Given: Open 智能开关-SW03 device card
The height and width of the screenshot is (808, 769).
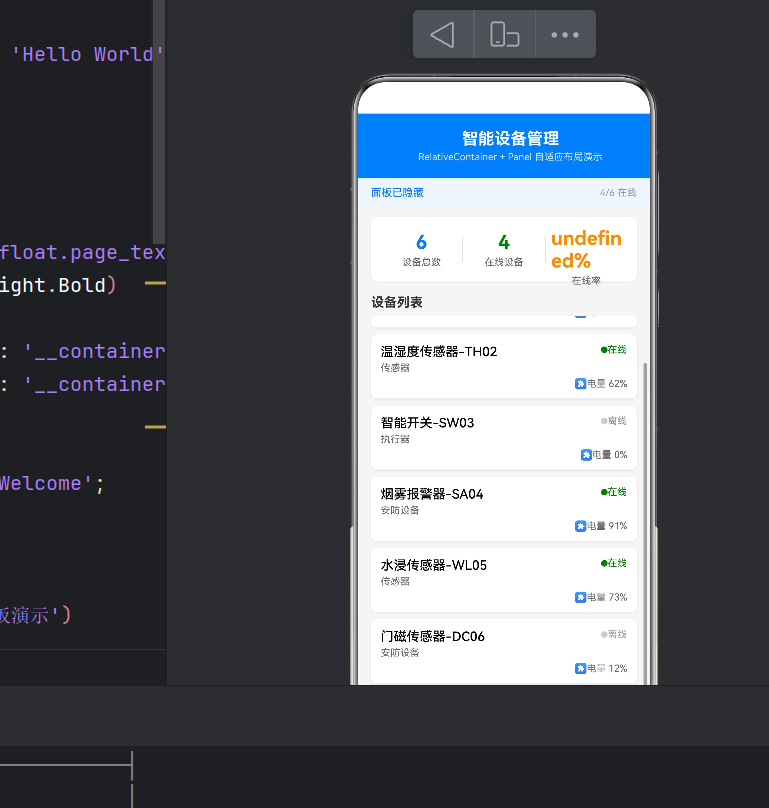Looking at the screenshot, I should 504,437.
